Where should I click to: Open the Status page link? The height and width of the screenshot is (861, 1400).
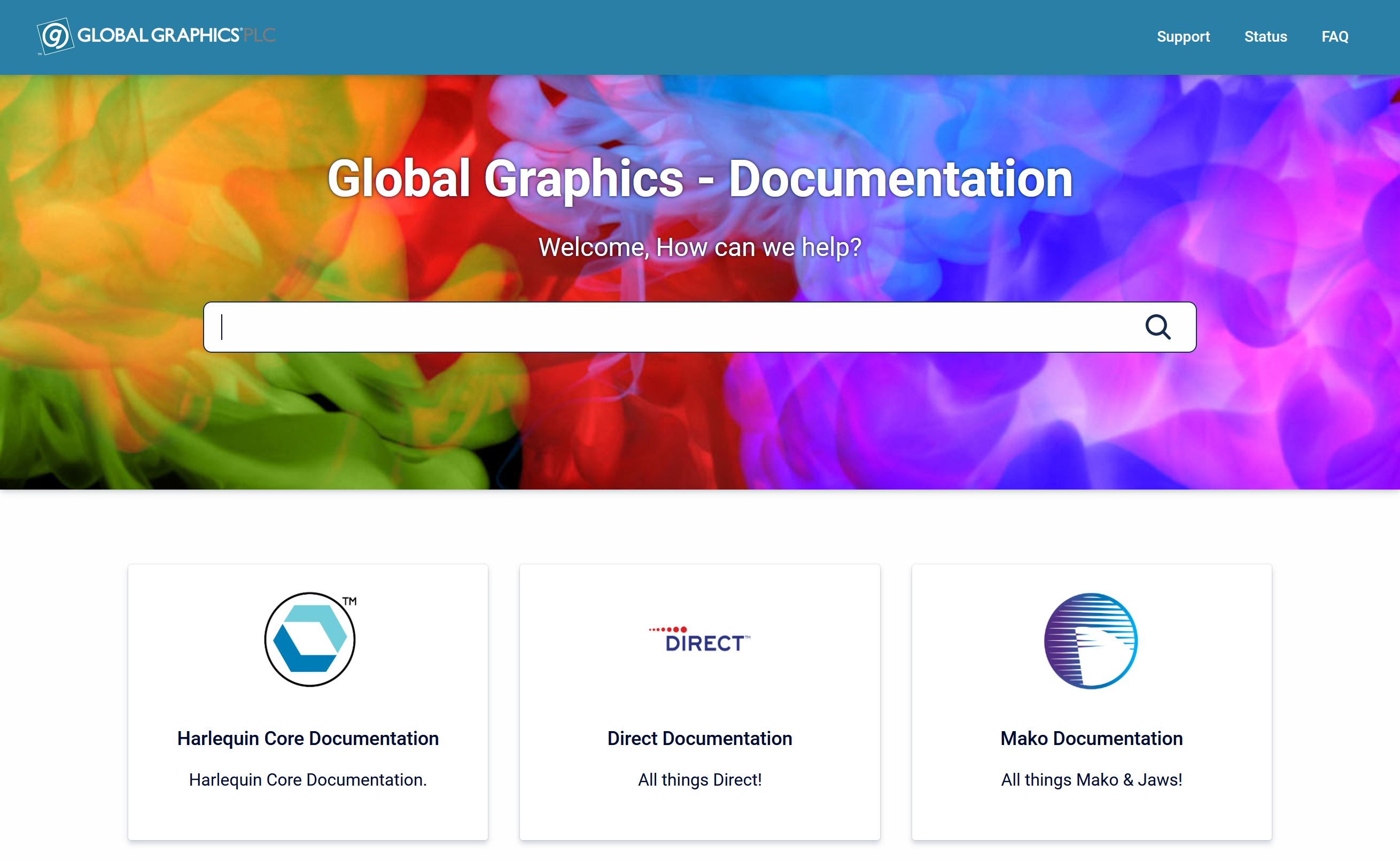click(x=1265, y=37)
